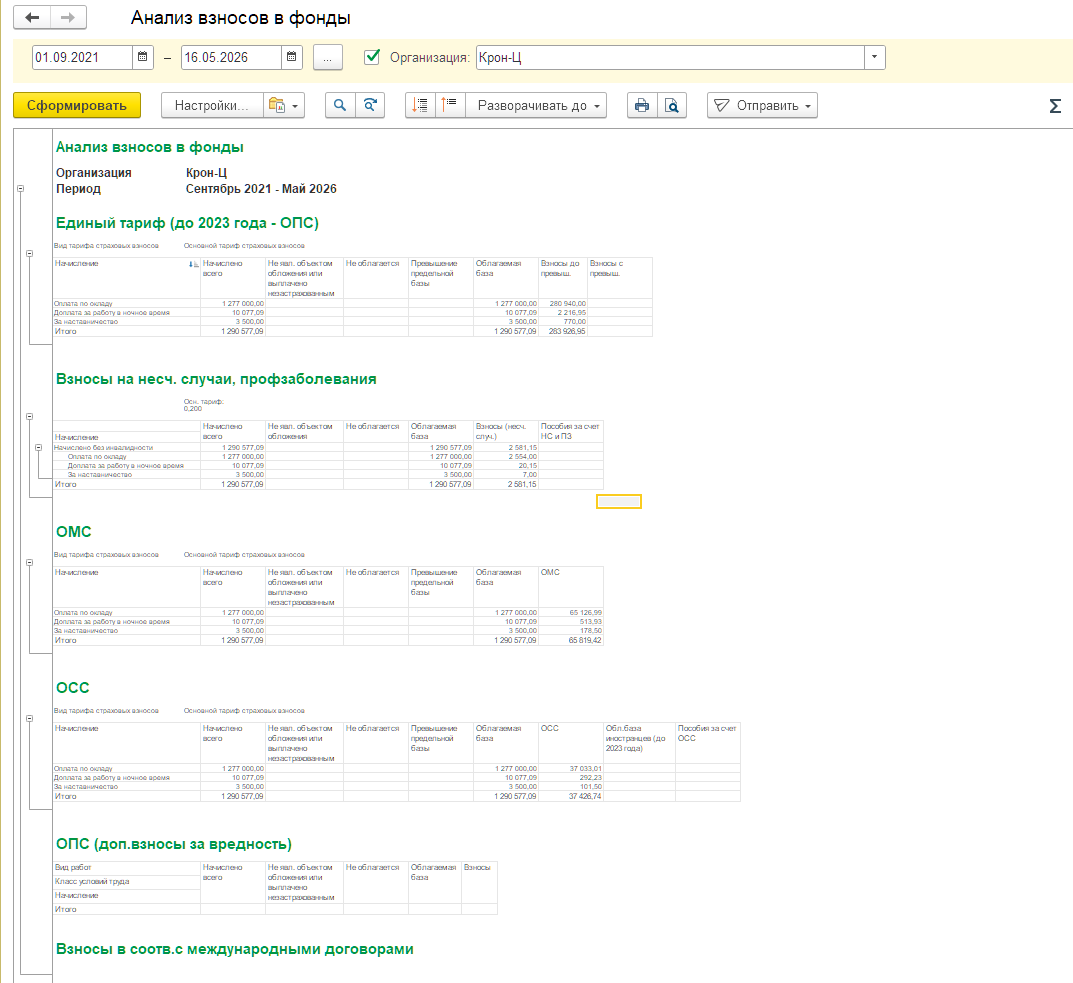The height and width of the screenshot is (983, 1073).
Task: Collapse the Взносы на несч. случаи group
Action: (x=29, y=416)
